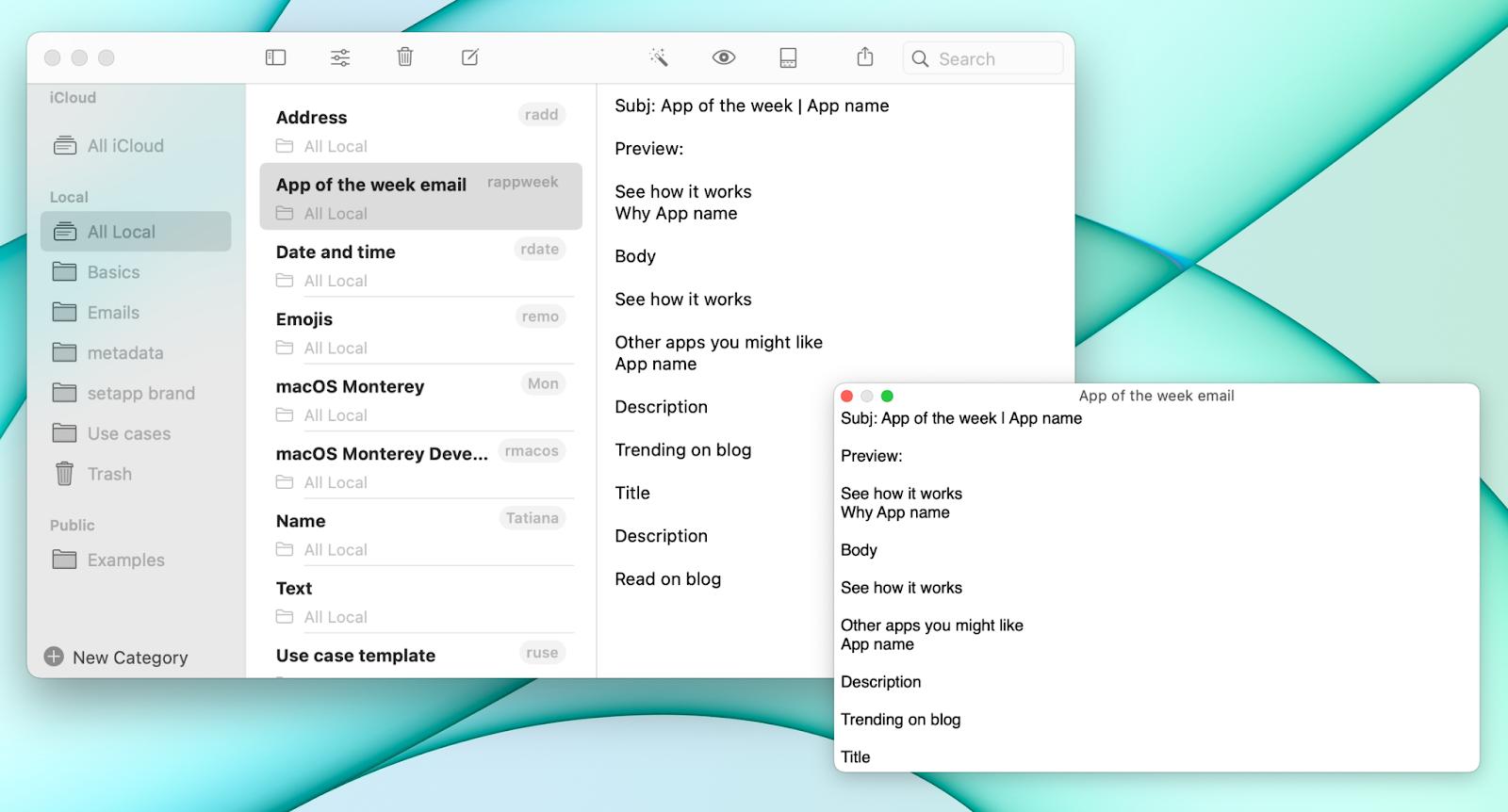1508x812 pixels.
Task: Toggle the sidebar panel icon
Action: coord(275,58)
